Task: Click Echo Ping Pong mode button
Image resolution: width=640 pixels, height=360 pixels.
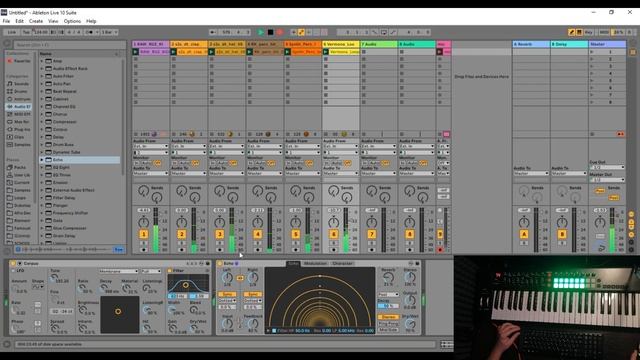Action: click(388, 324)
